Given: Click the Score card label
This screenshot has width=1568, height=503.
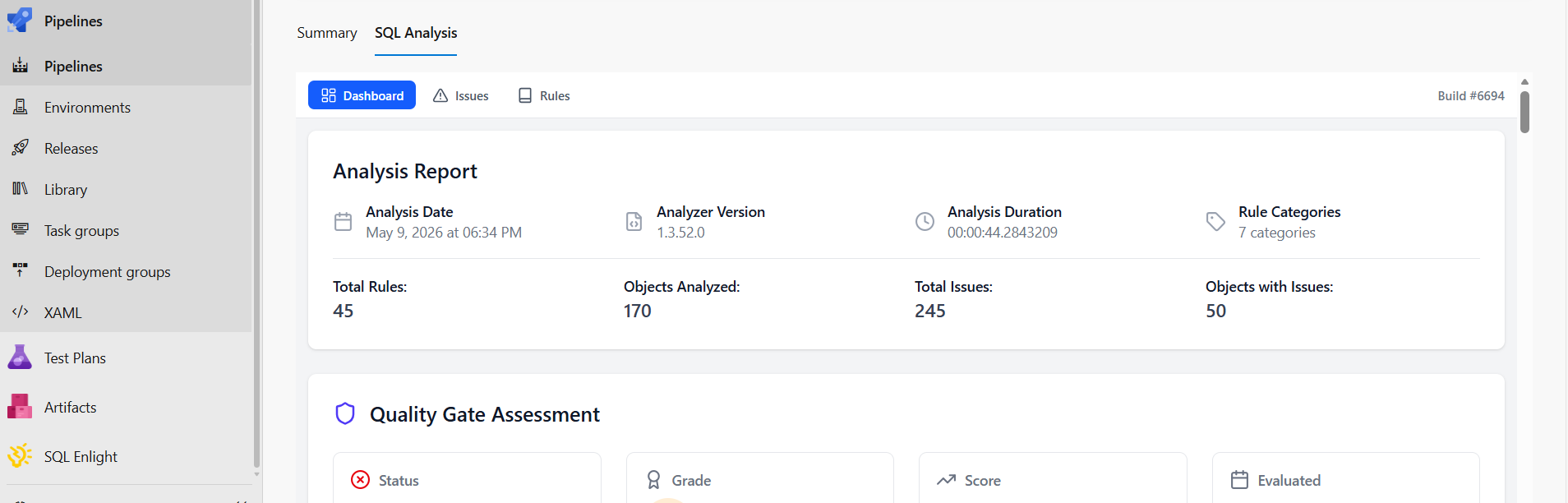Looking at the screenshot, I should click(x=983, y=480).
